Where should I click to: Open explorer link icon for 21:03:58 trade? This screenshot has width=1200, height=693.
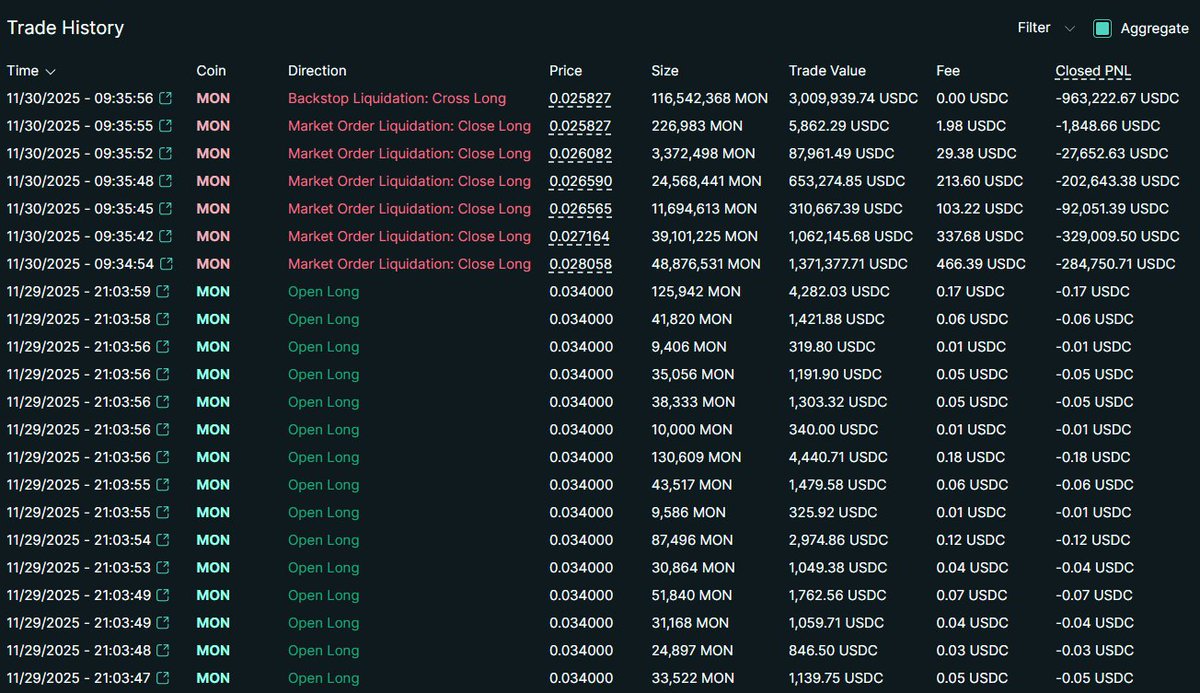[163, 319]
